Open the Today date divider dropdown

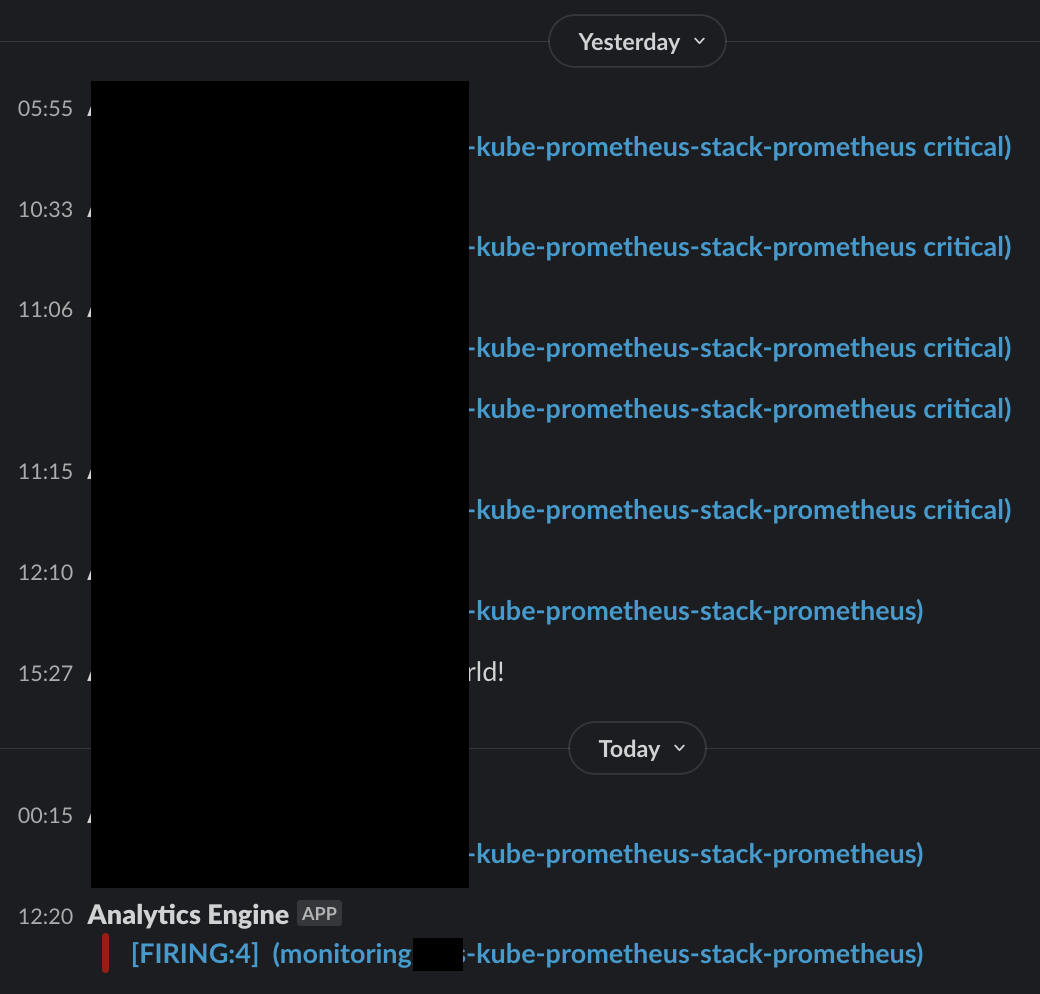636,747
